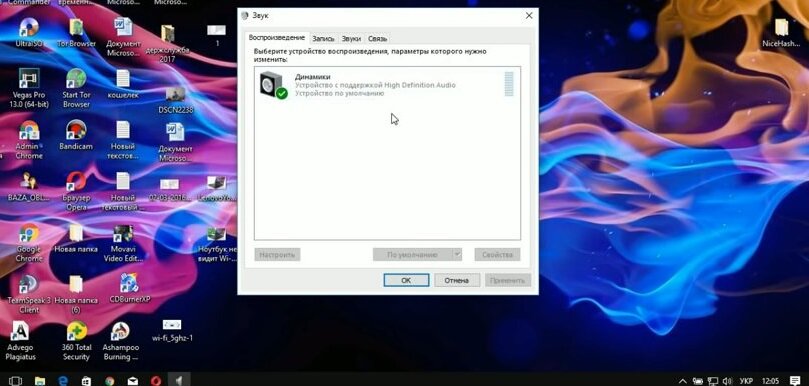Click the По умолчанию button

(x=412, y=254)
